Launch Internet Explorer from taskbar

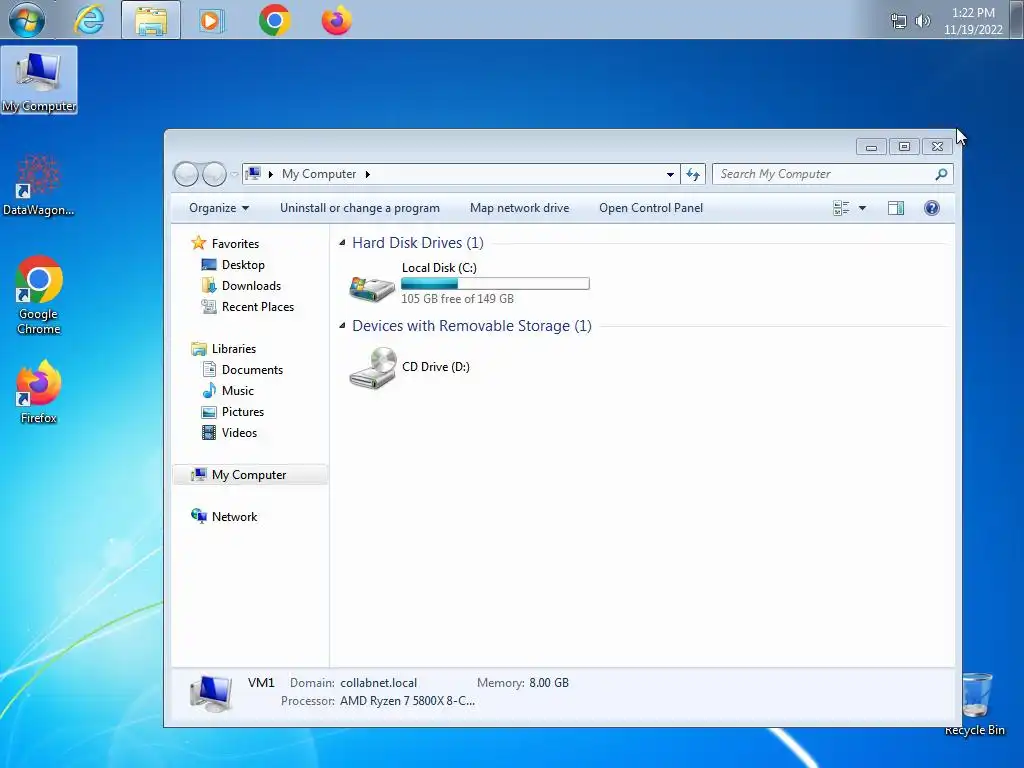(89, 20)
